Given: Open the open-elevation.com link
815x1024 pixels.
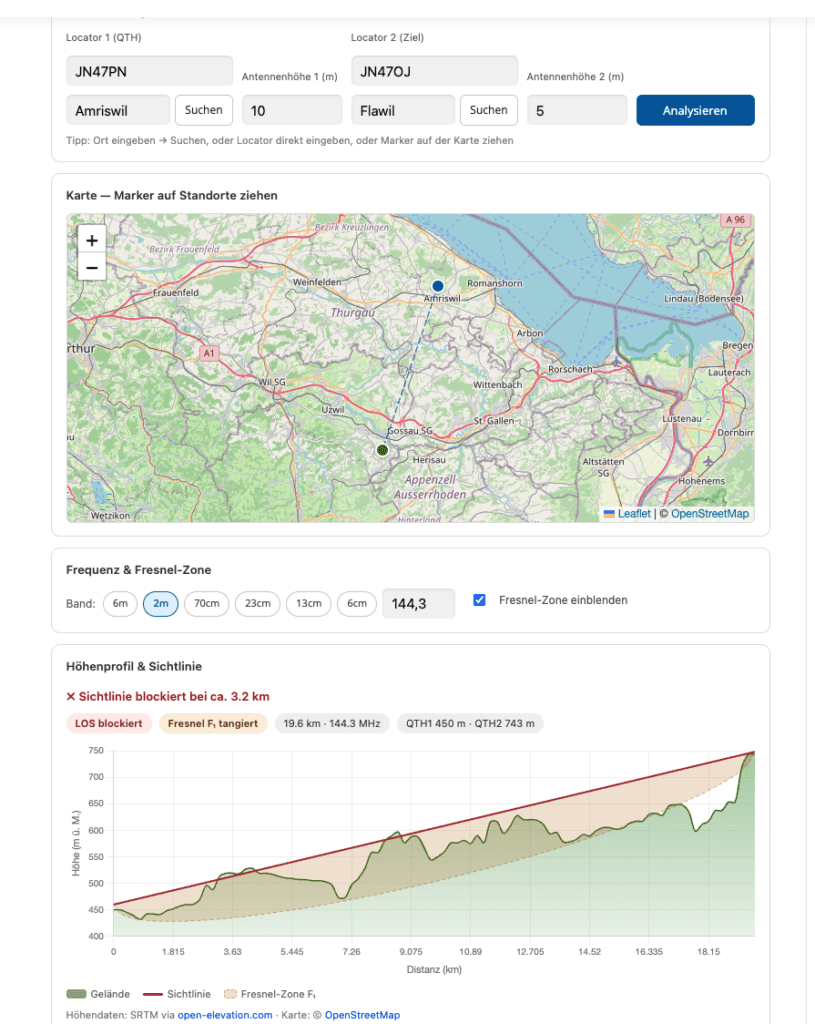Looking at the screenshot, I should pos(225,1015).
